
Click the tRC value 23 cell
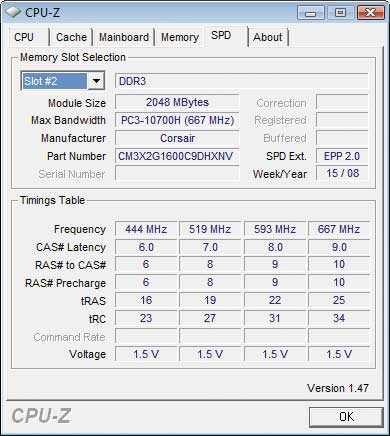click(146, 318)
